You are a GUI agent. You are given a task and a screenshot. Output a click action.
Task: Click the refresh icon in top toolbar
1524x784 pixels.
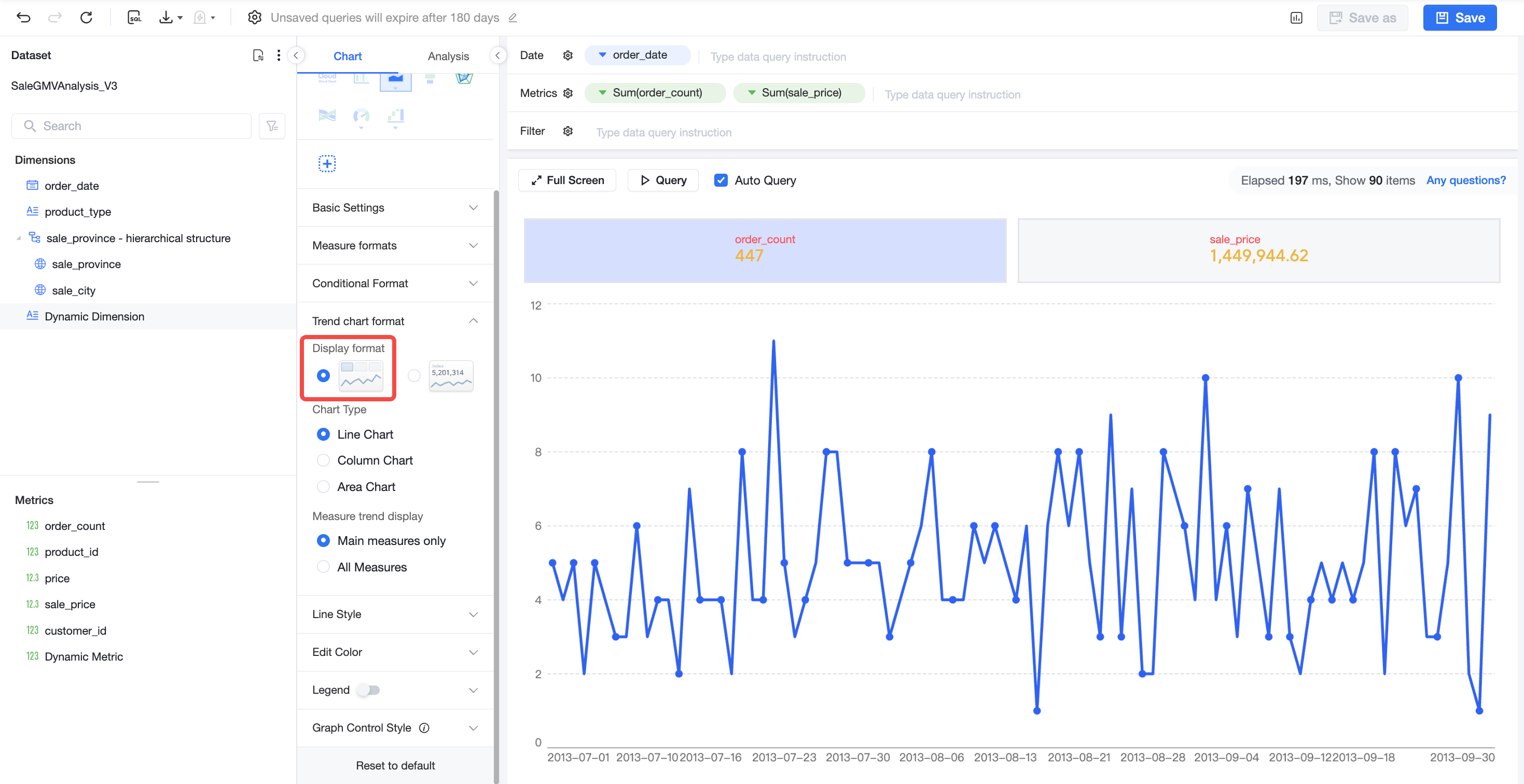click(x=87, y=18)
